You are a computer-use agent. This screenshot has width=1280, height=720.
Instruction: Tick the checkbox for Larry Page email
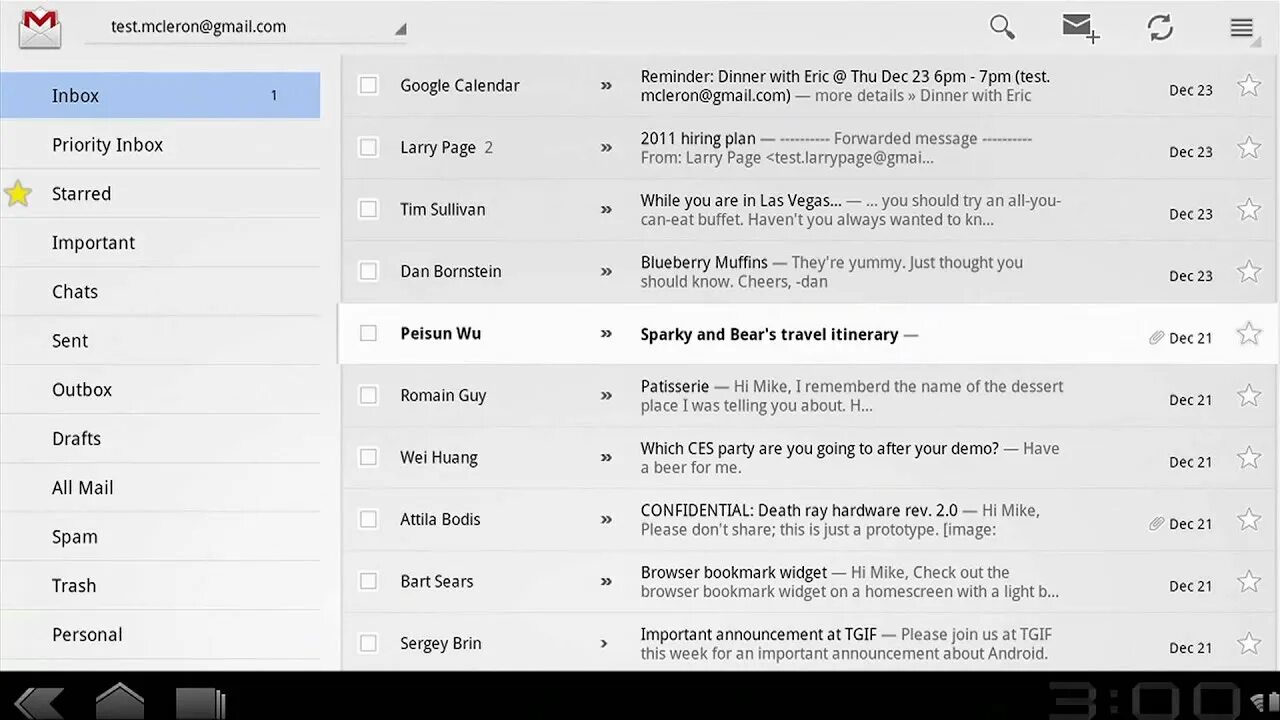tap(369, 148)
